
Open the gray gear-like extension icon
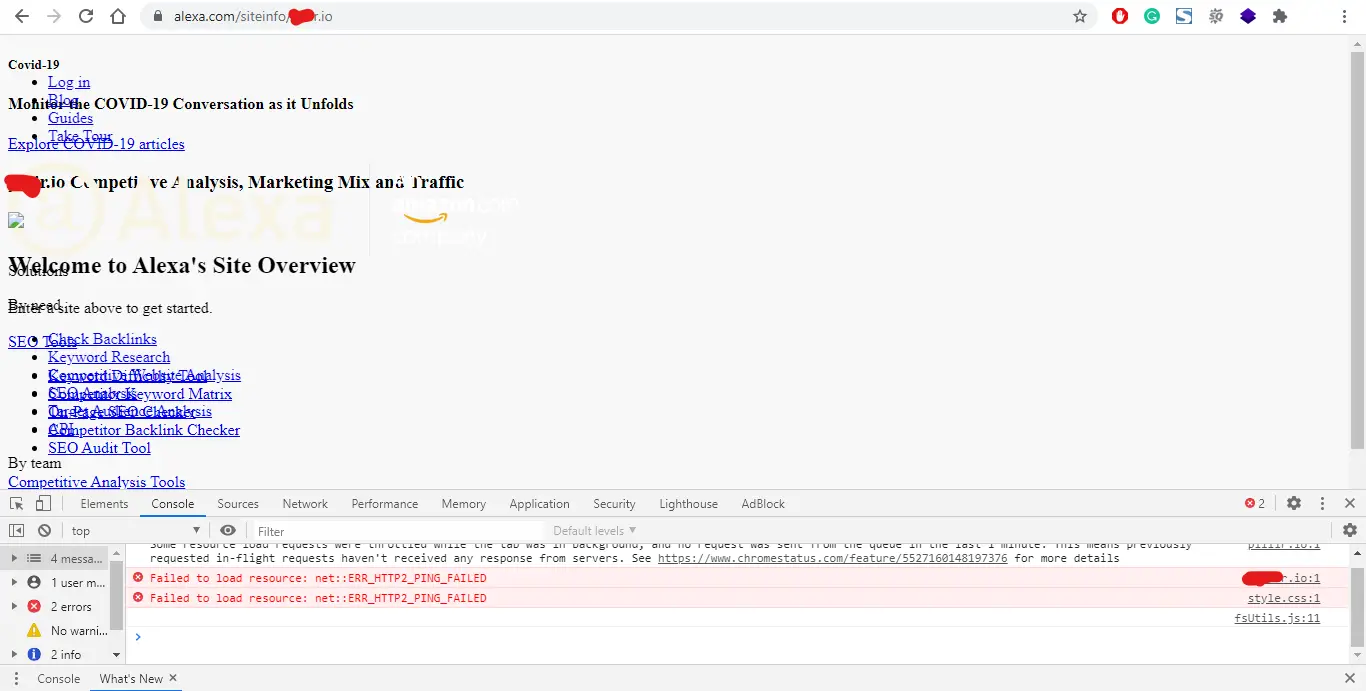coord(1216,16)
